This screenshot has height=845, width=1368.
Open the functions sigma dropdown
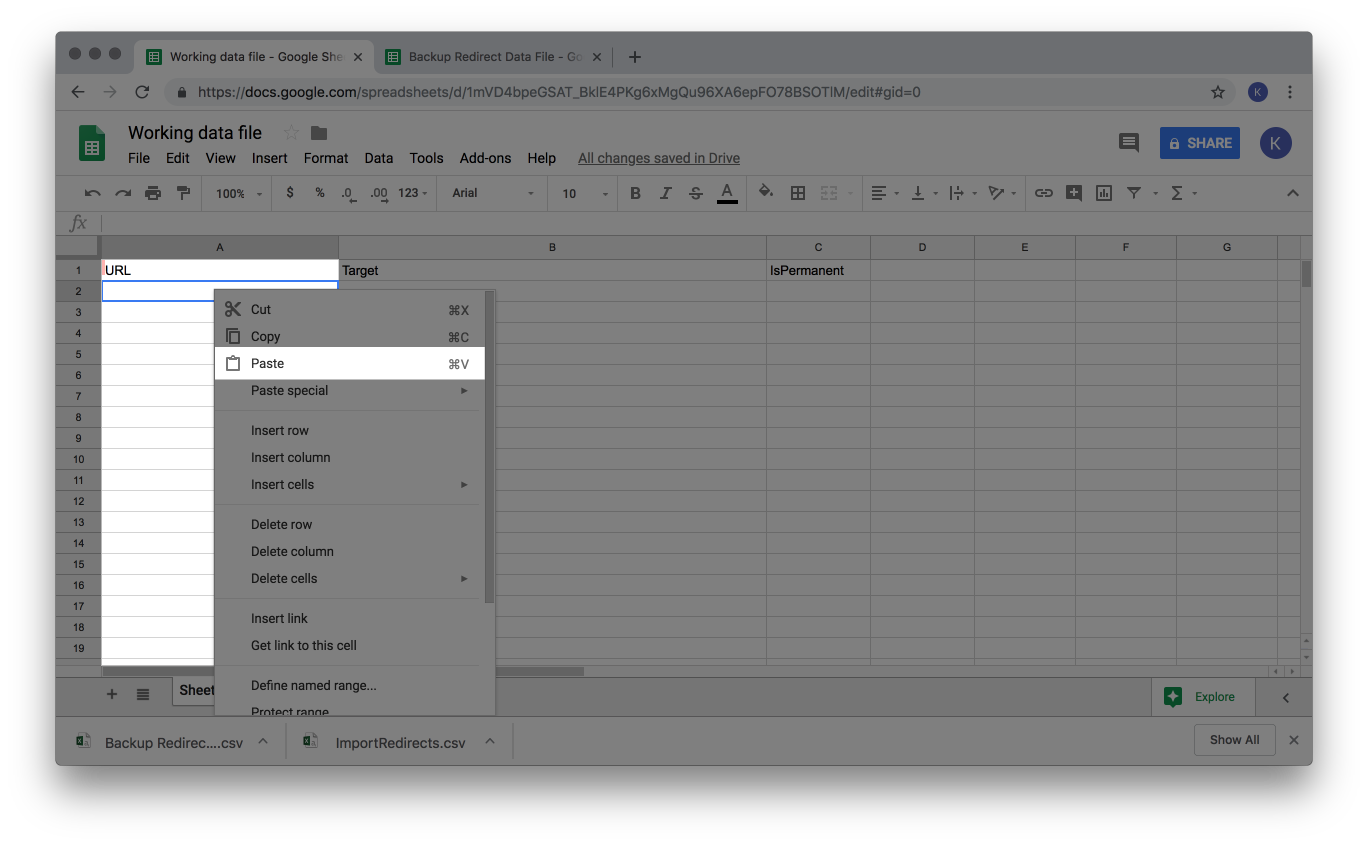coord(1183,193)
